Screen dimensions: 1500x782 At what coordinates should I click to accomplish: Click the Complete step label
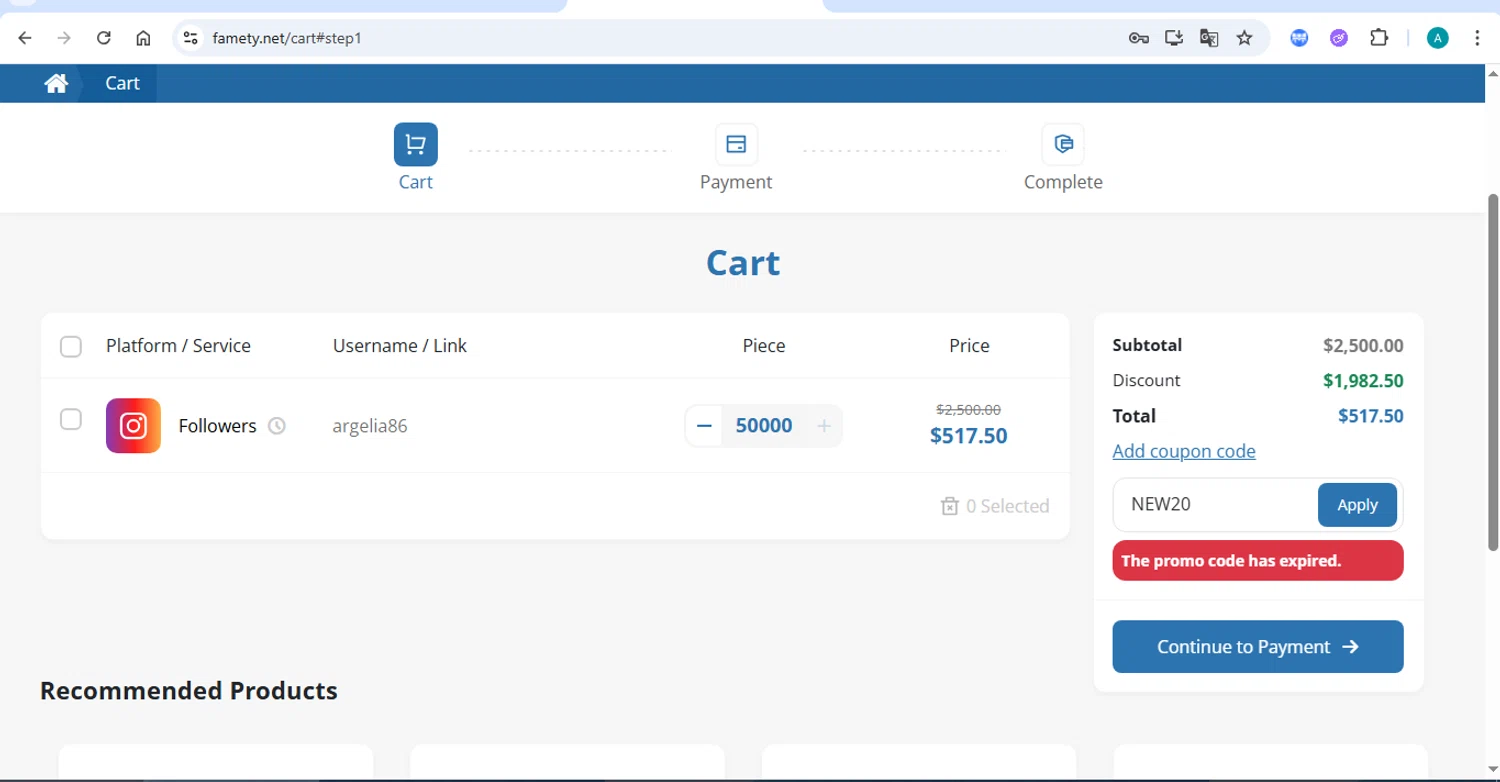[x=1063, y=182]
